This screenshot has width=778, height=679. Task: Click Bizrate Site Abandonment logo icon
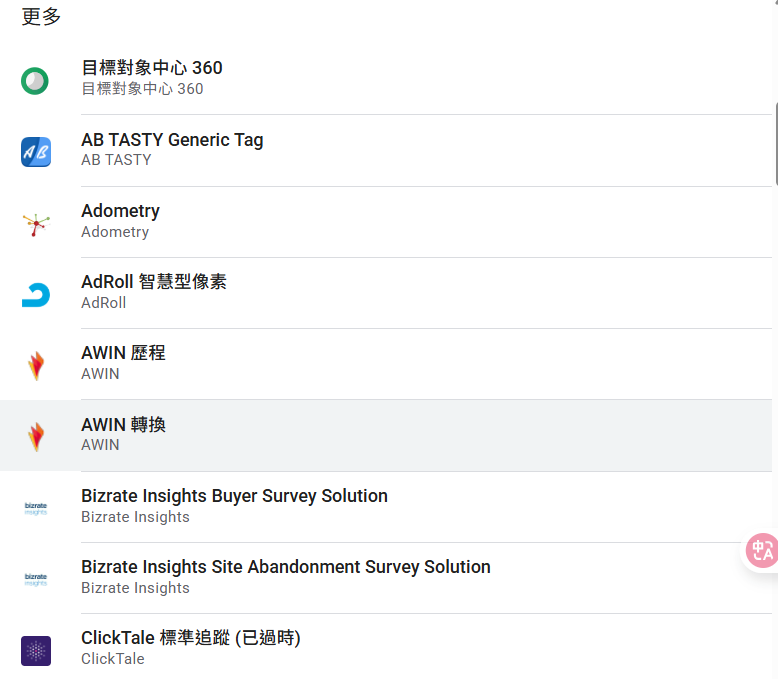pos(36,579)
